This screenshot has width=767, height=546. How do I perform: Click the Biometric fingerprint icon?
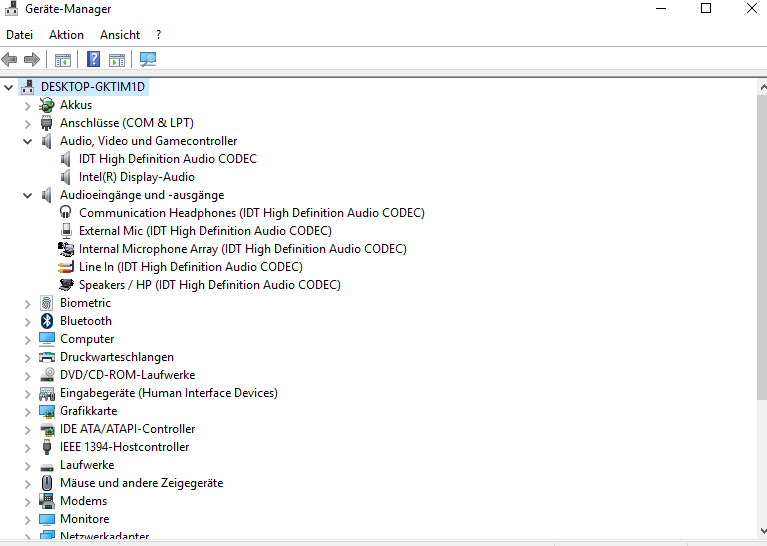click(x=46, y=303)
